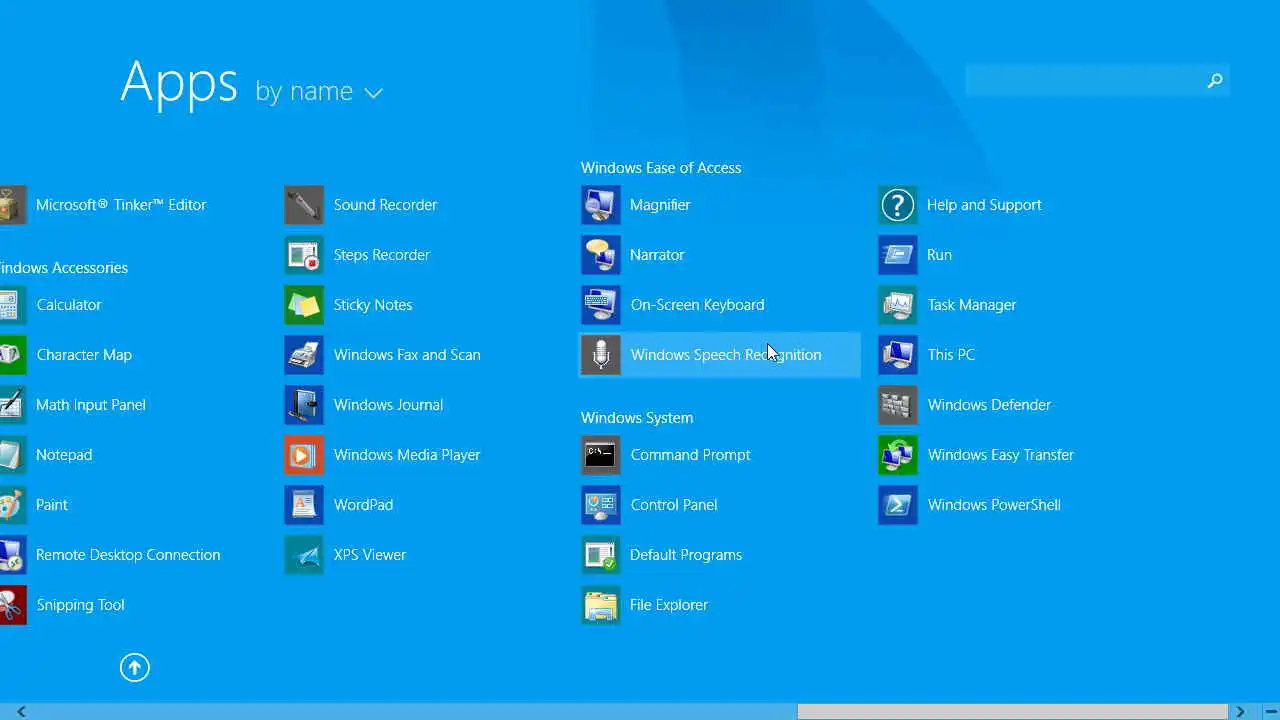Click the Windows Easy Transfer label
The height and width of the screenshot is (720, 1280).
pyautogui.click(x=1001, y=455)
